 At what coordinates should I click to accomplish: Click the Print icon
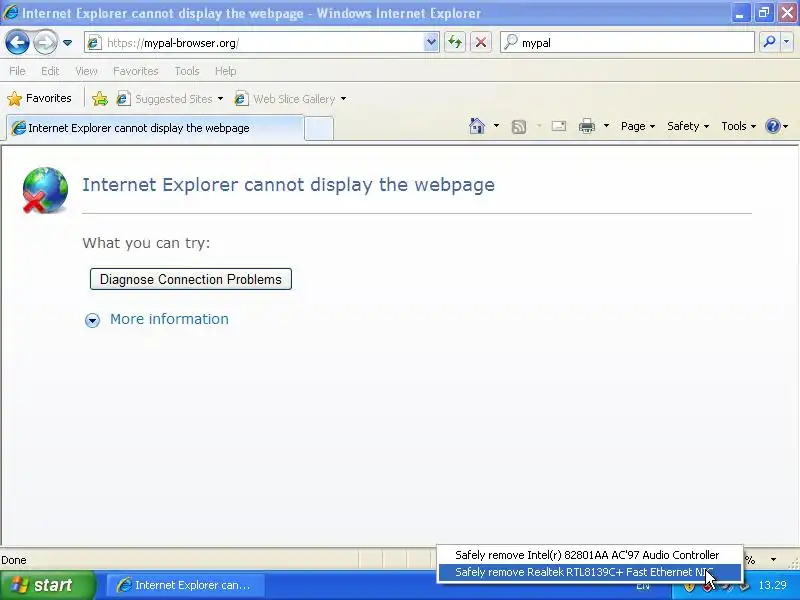click(587, 126)
